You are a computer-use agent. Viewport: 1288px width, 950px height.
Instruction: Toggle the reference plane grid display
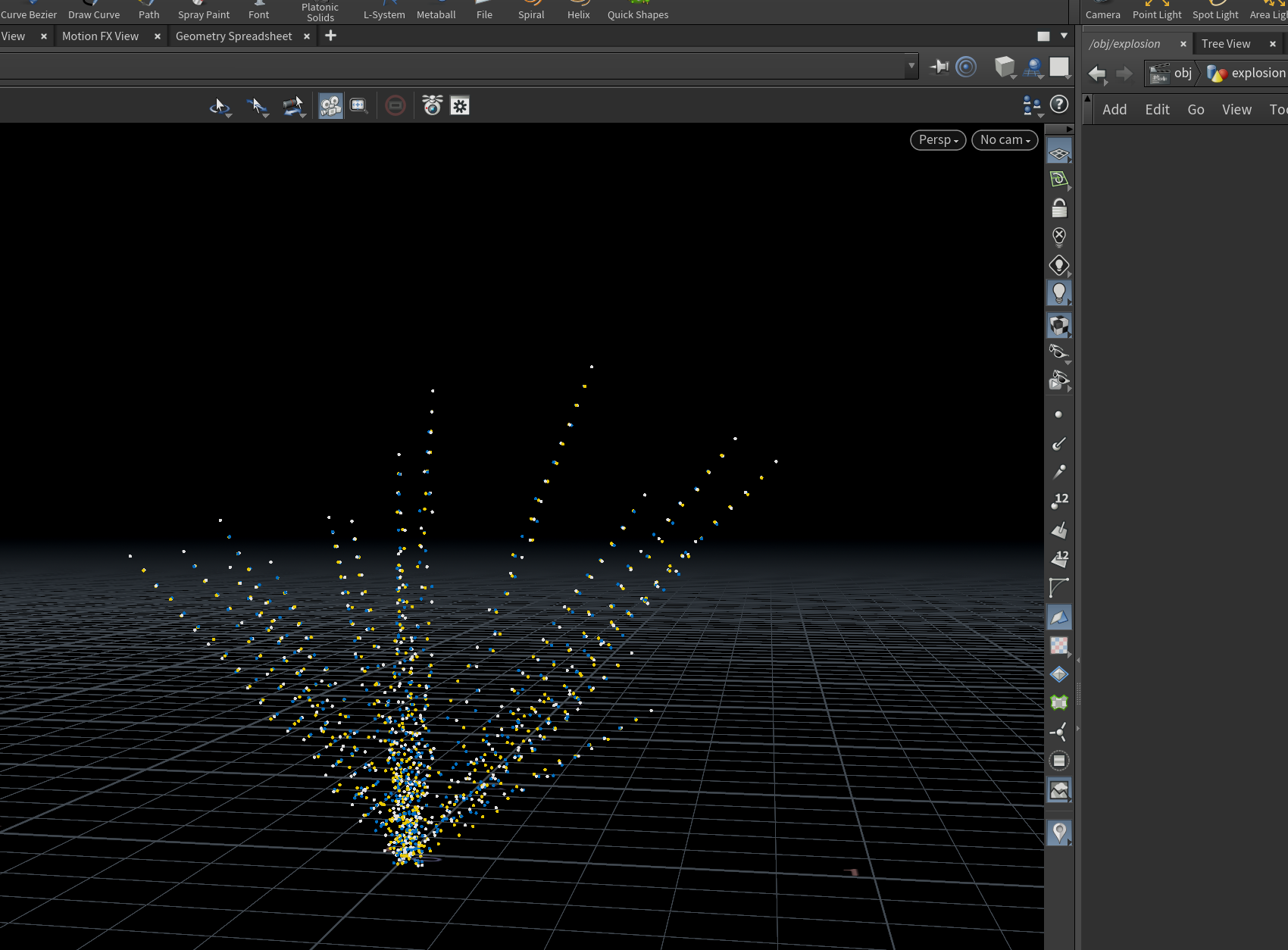[x=1059, y=152]
